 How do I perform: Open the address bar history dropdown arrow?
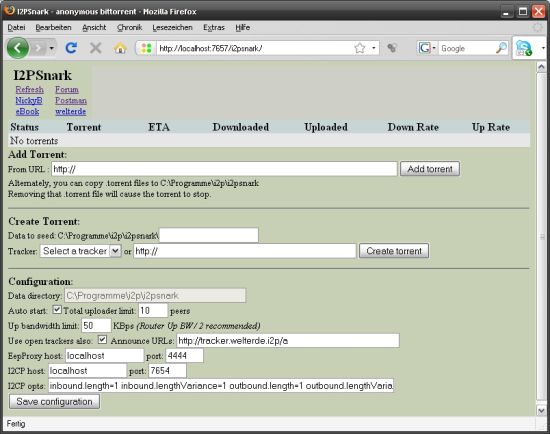point(374,48)
